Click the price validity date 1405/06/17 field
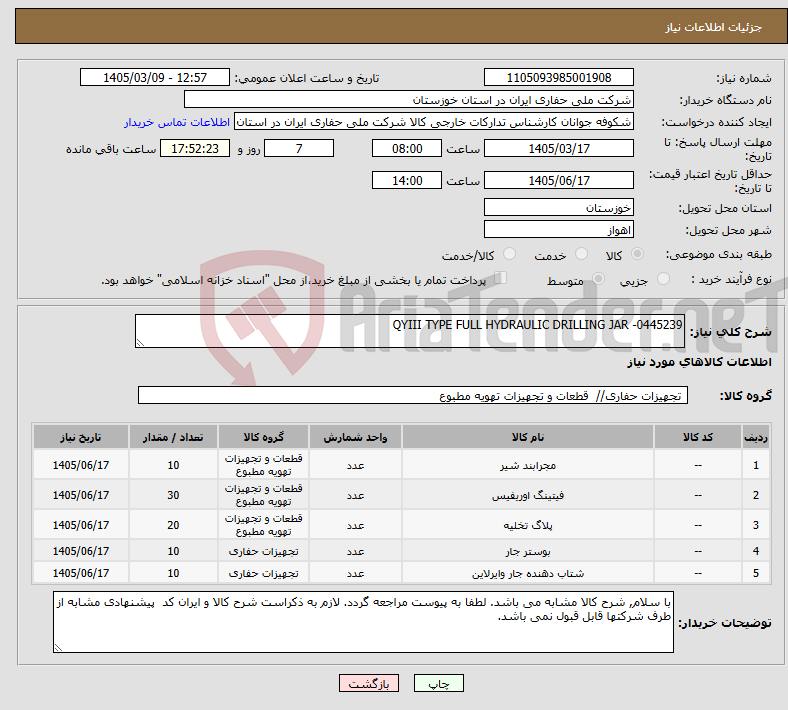This screenshot has width=788, height=710. [x=558, y=180]
